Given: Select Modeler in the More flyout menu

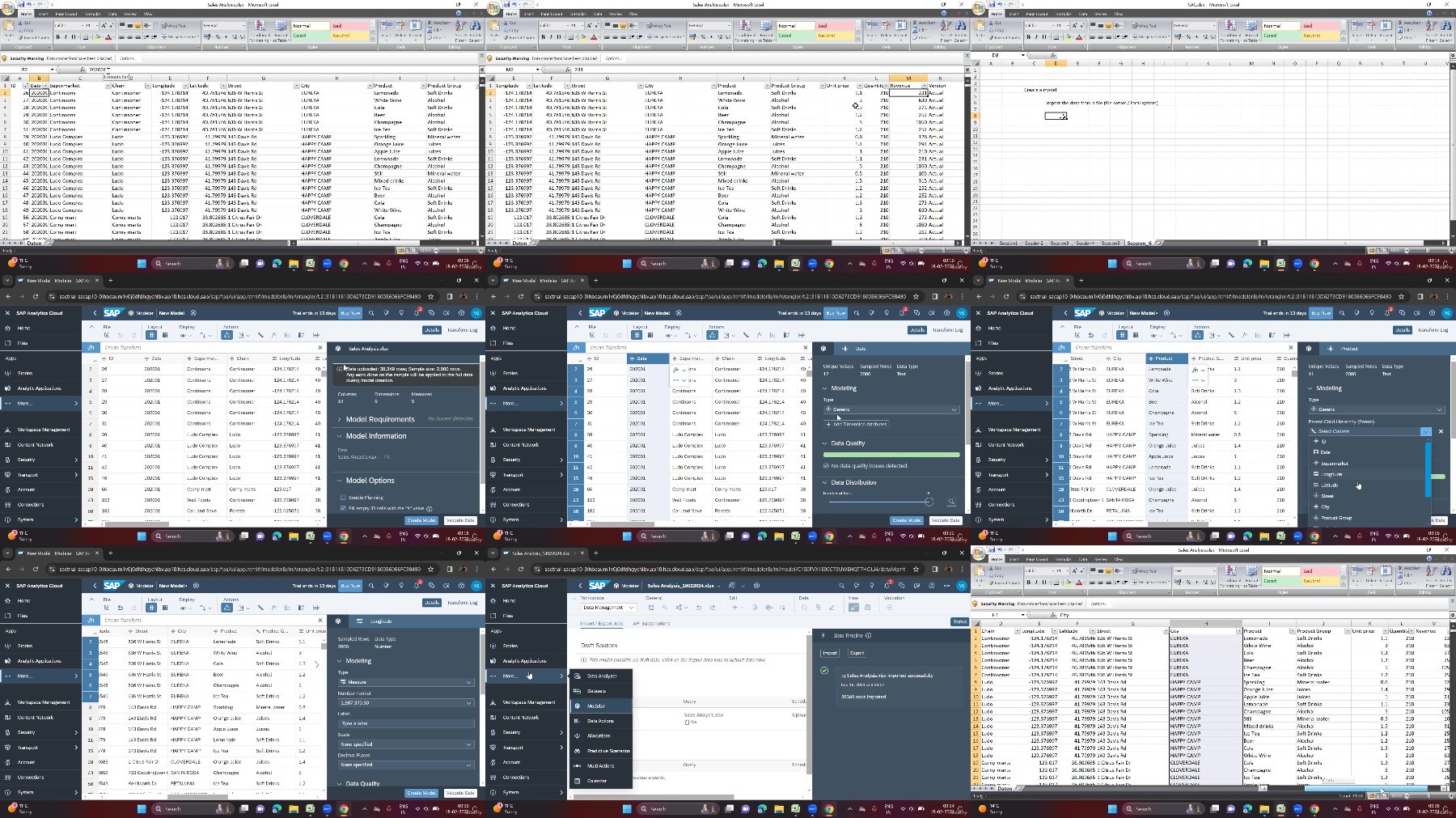Looking at the screenshot, I should (x=600, y=706).
